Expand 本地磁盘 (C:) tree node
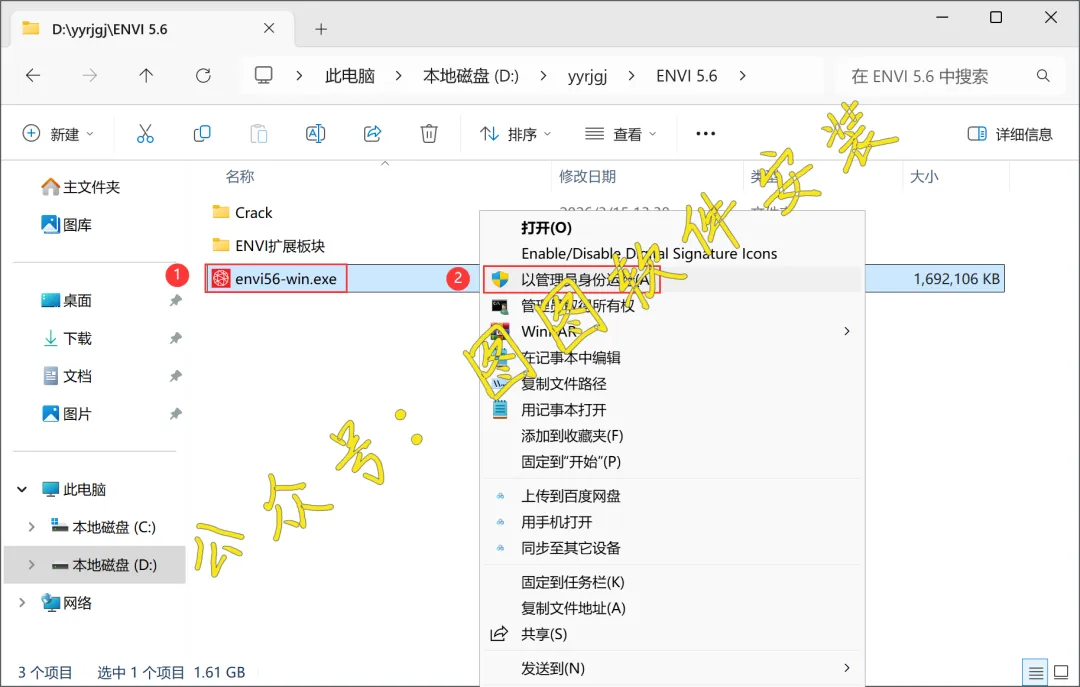The image size is (1080, 687). coord(31,527)
